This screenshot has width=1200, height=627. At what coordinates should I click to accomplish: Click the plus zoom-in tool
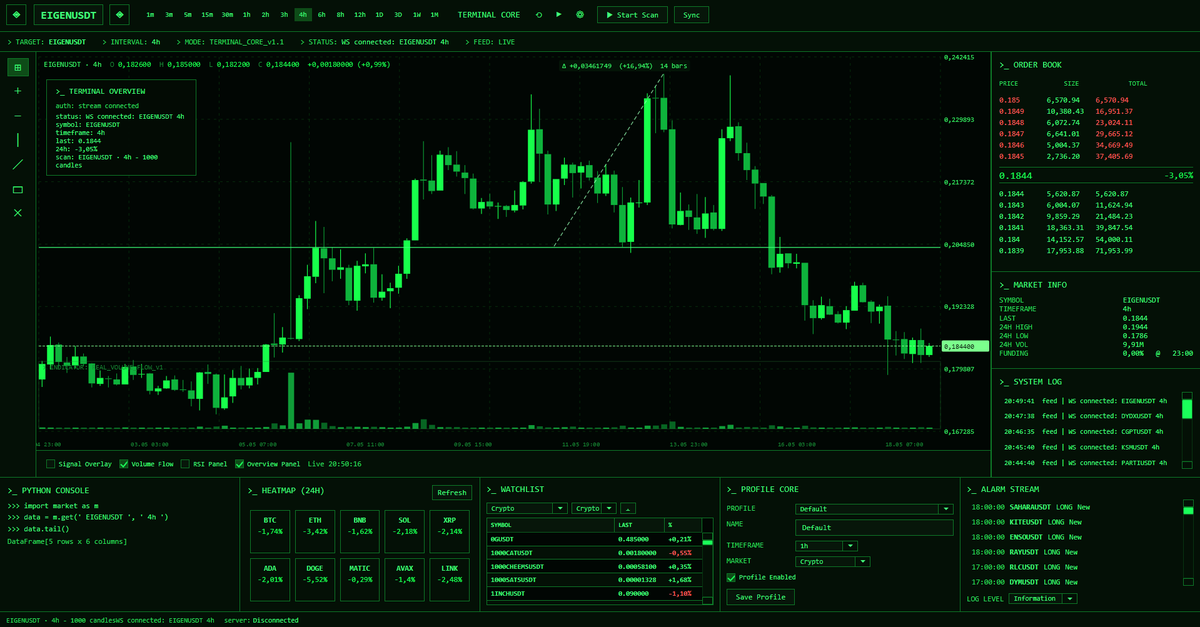tap(18, 91)
